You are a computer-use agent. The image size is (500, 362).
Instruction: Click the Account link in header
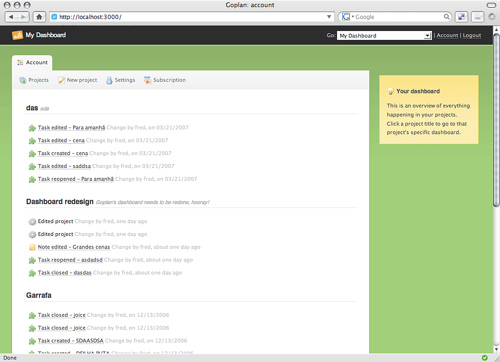pyautogui.click(x=447, y=35)
